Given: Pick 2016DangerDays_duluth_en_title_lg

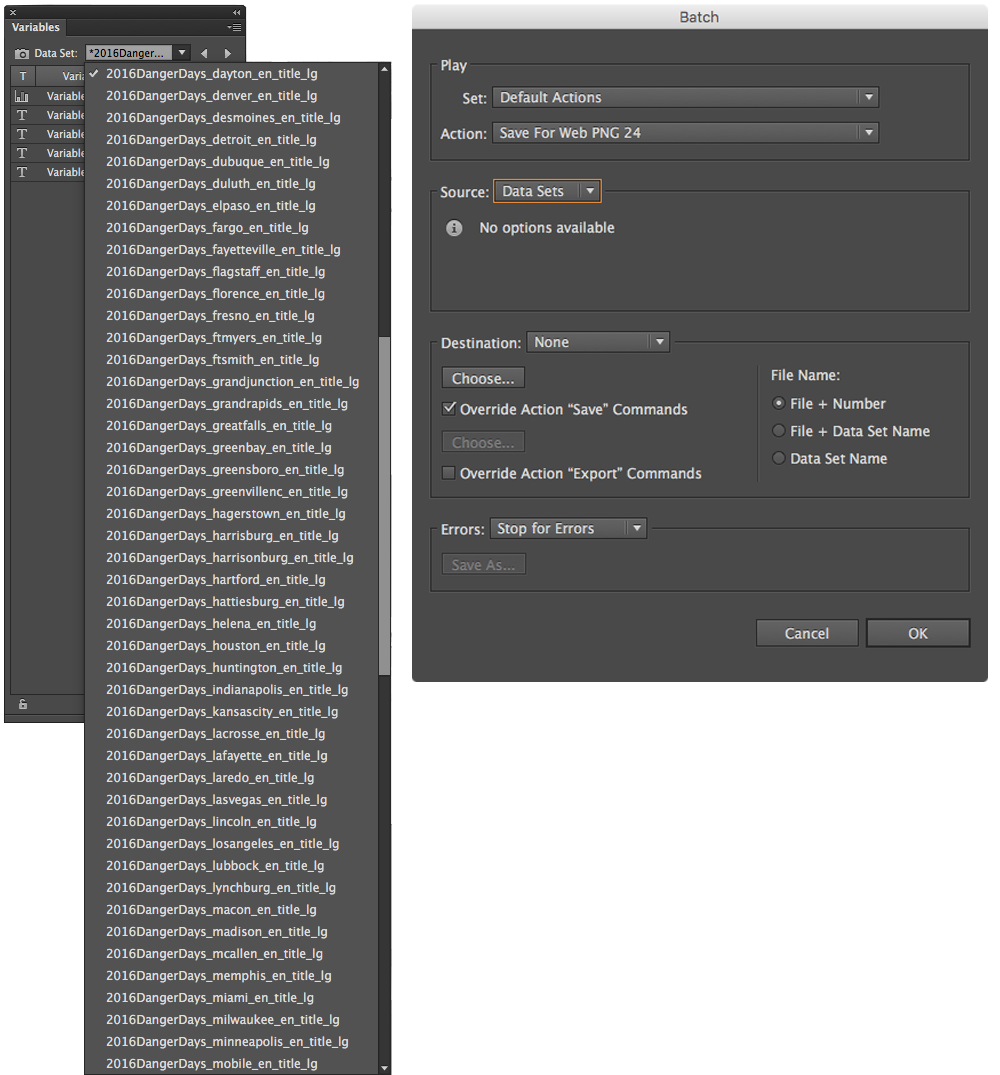Looking at the screenshot, I should tap(231, 183).
